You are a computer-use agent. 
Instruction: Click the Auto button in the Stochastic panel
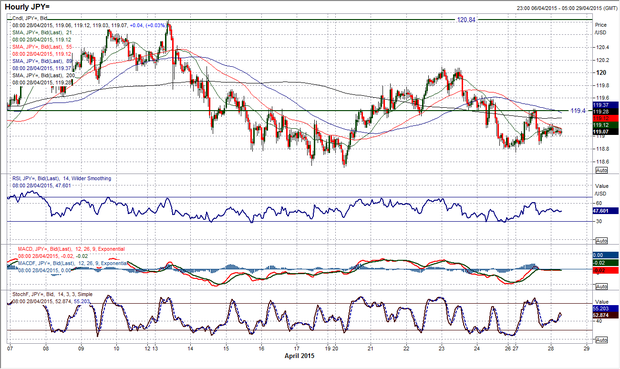(601, 340)
